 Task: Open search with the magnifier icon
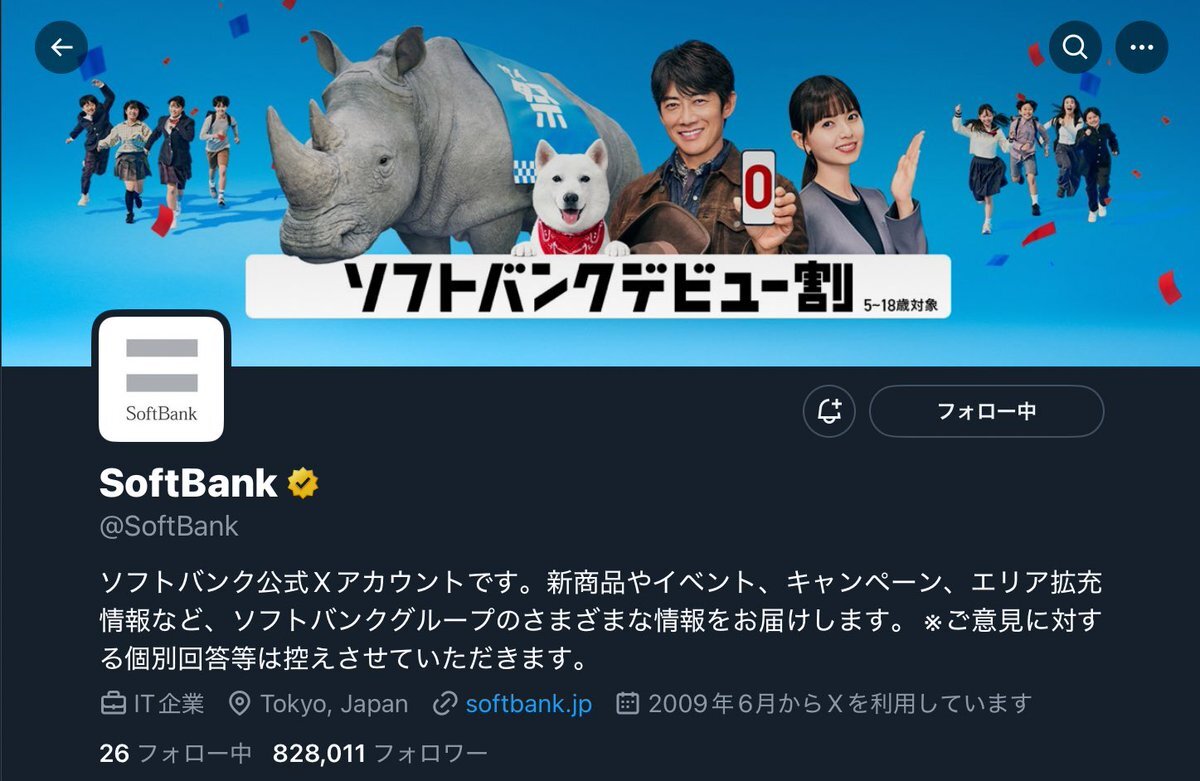[x=1075, y=47]
